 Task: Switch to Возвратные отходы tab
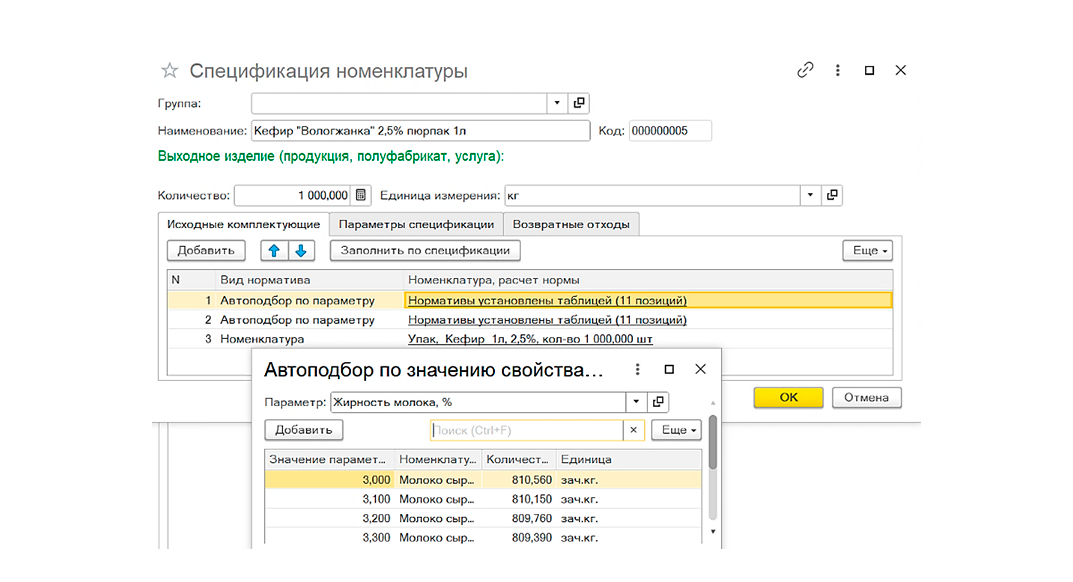571,224
